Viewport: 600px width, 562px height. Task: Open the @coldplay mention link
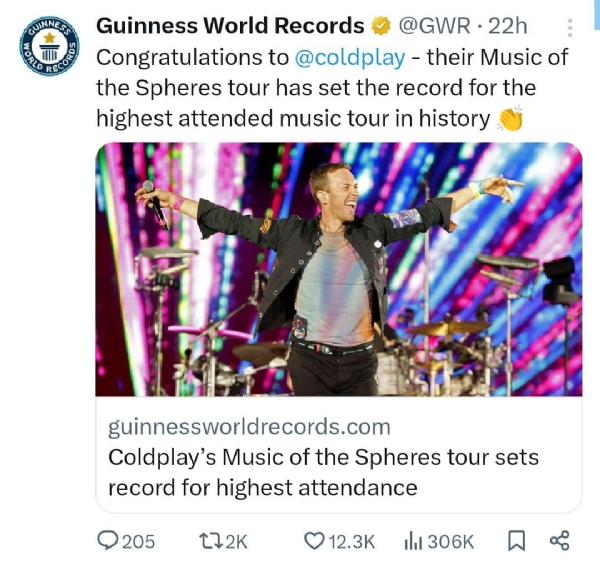[x=350, y=57]
